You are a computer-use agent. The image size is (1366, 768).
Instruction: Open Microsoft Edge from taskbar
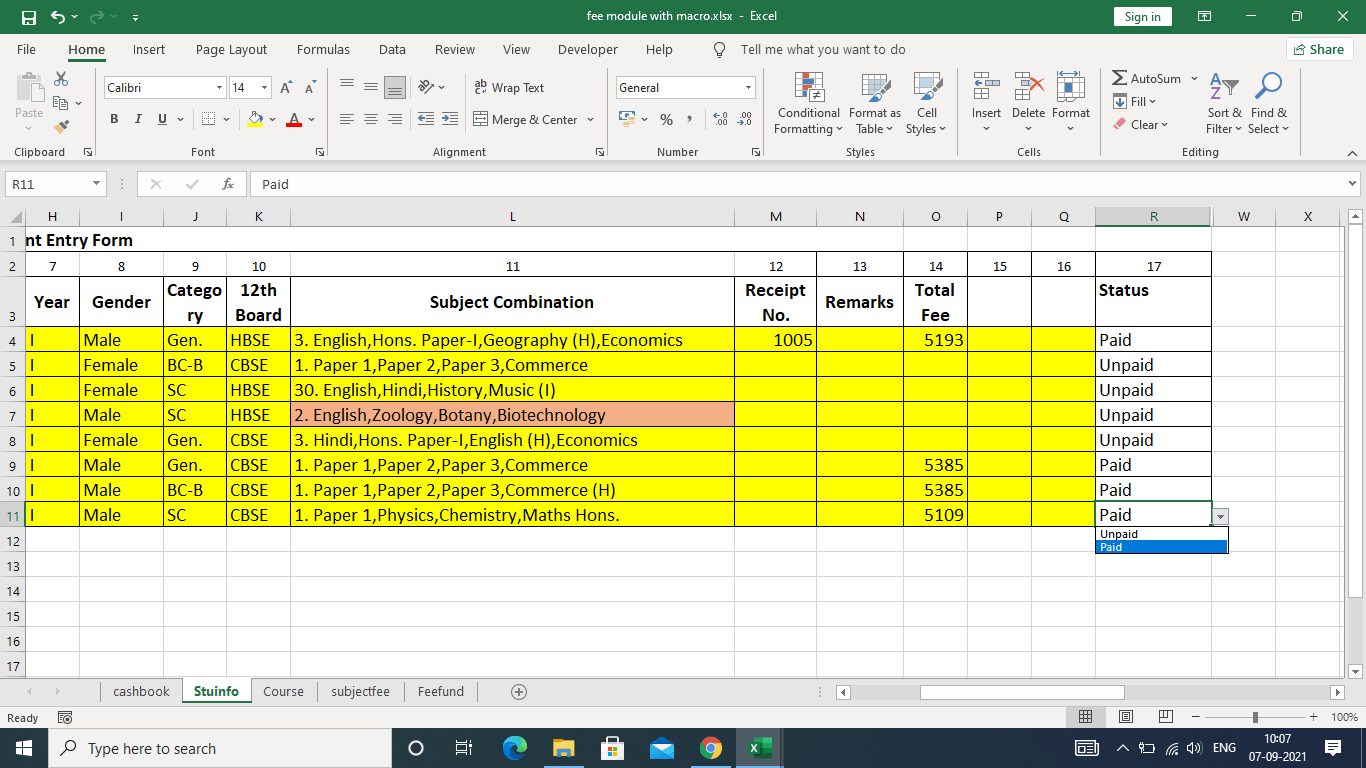pyautogui.click(x=515, y=748)
